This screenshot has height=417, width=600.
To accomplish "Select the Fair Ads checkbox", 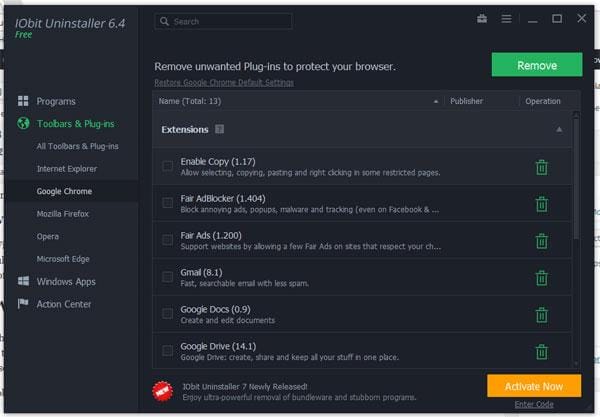I will click(168, 240).
